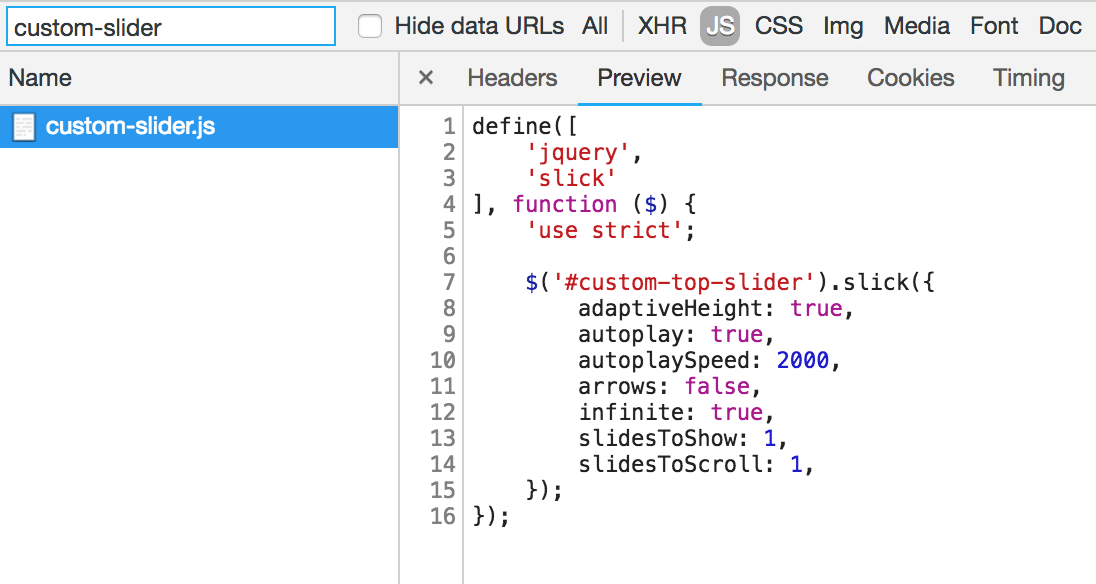The image size is (1096, 584).
Task: Switch to the Preview tab
Action: tap(640, 78)
